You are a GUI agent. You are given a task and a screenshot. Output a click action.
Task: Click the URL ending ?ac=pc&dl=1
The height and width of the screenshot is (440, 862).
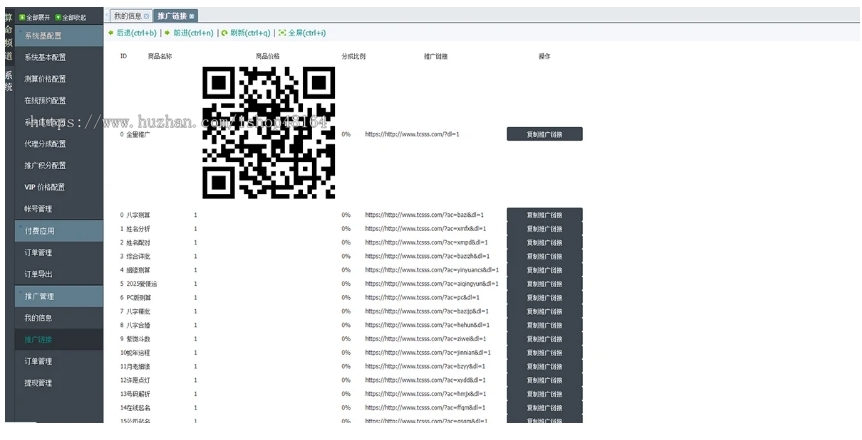(422, 298)
